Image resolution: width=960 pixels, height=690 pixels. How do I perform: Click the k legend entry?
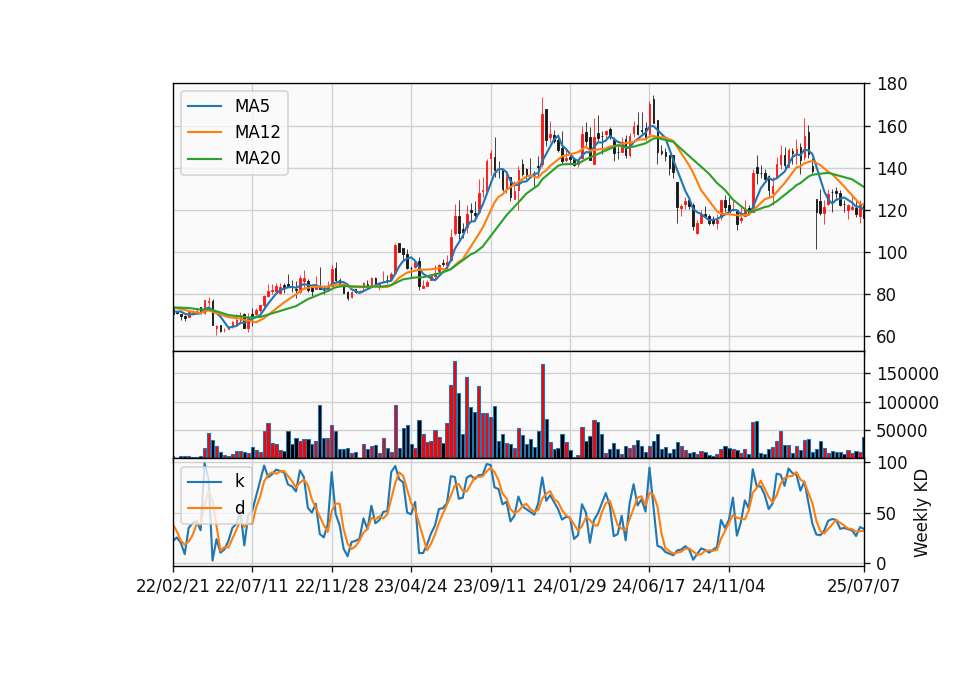[x=239, y=481]
